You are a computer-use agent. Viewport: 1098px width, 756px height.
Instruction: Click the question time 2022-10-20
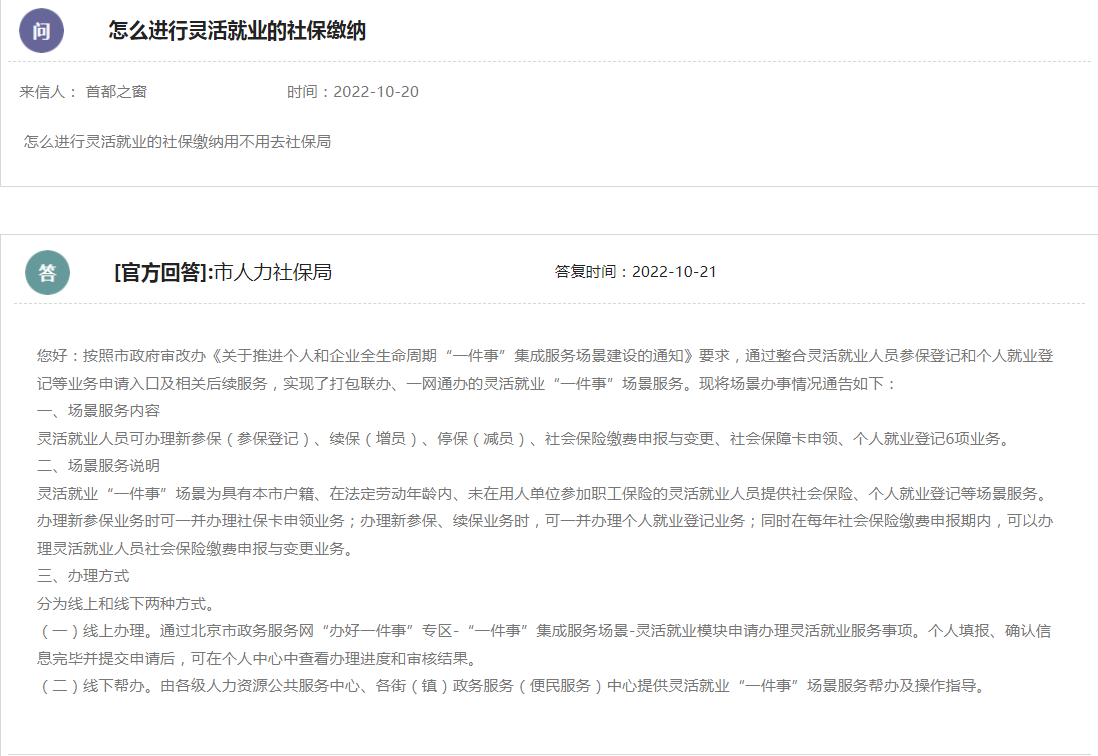[376, 92]
